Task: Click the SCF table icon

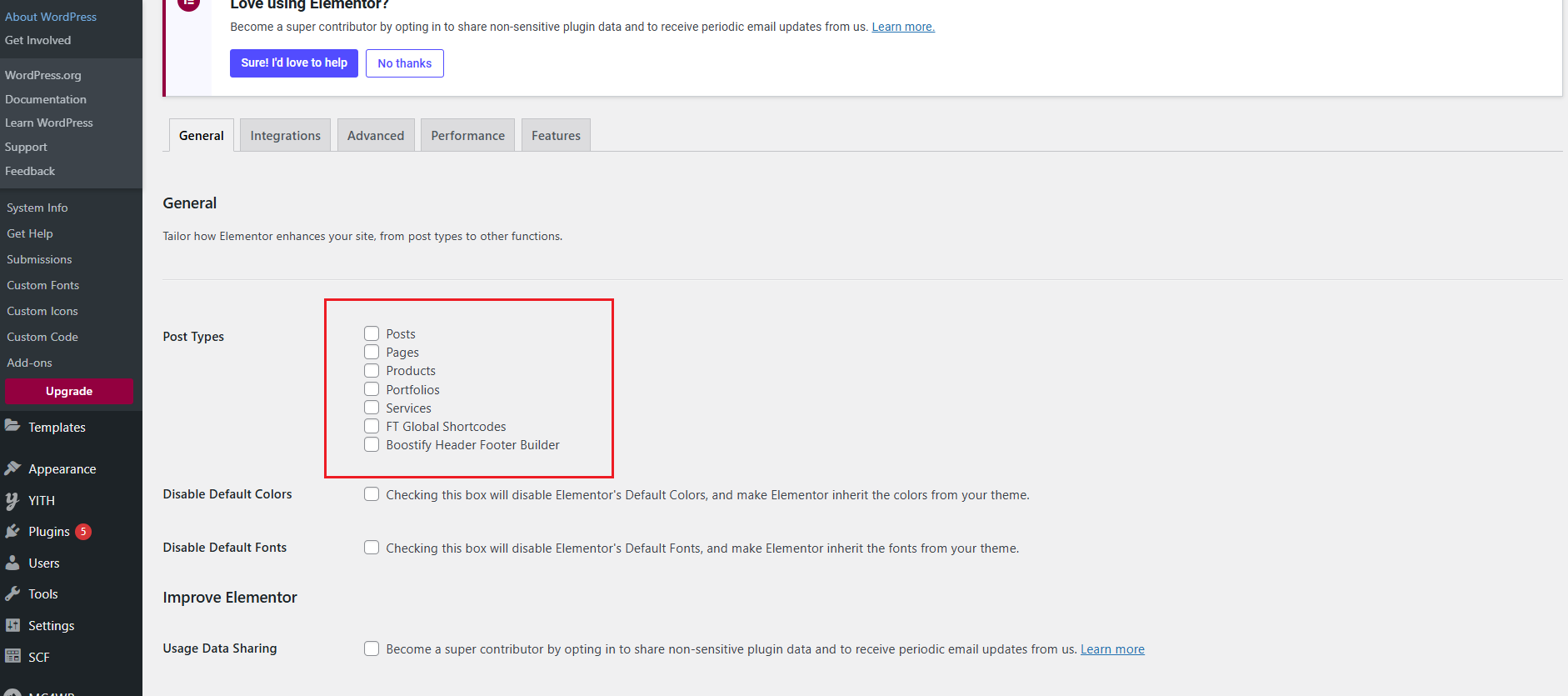Action: coord(12,656)
